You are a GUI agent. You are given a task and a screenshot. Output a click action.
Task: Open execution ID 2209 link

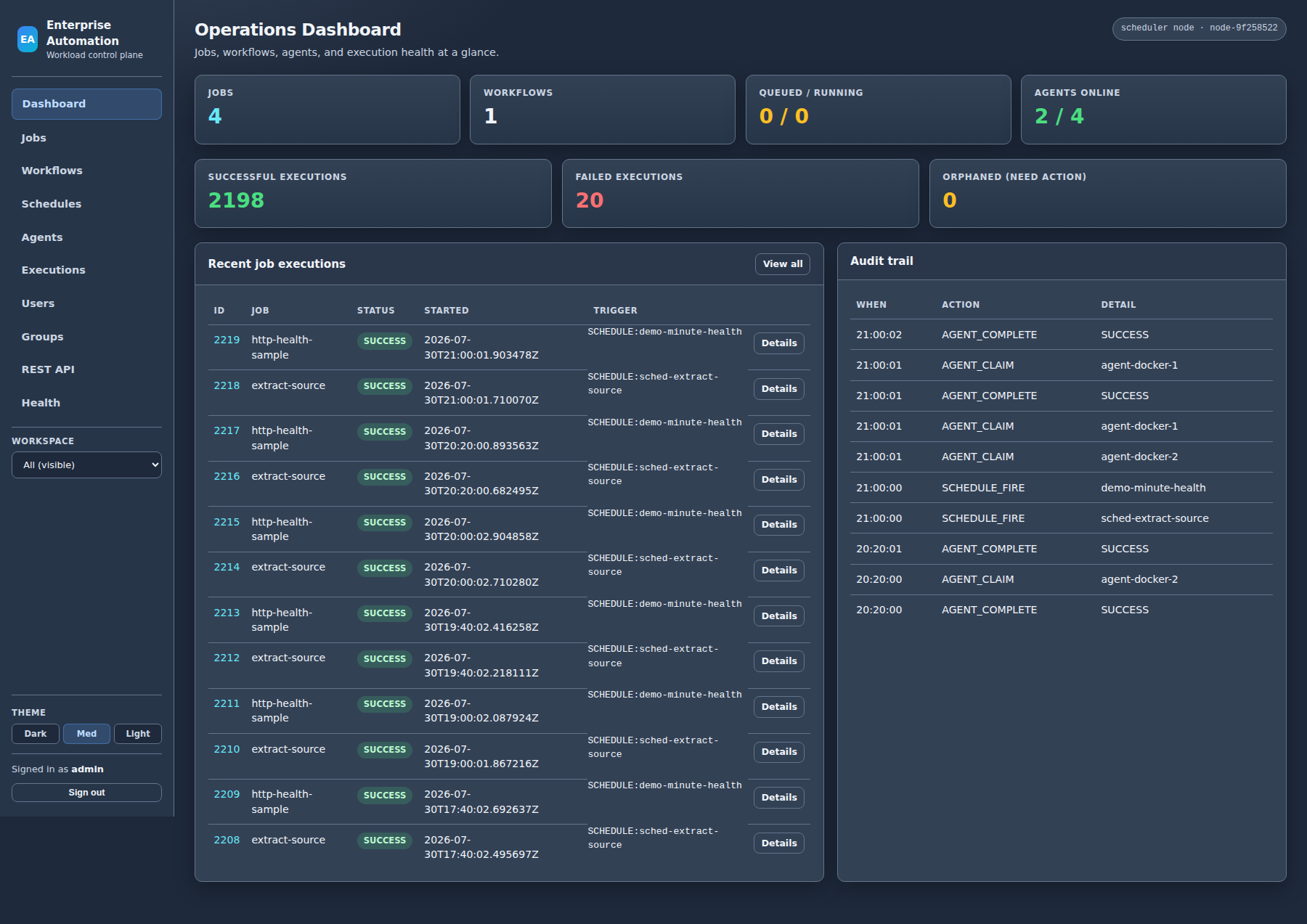point(227,794)
